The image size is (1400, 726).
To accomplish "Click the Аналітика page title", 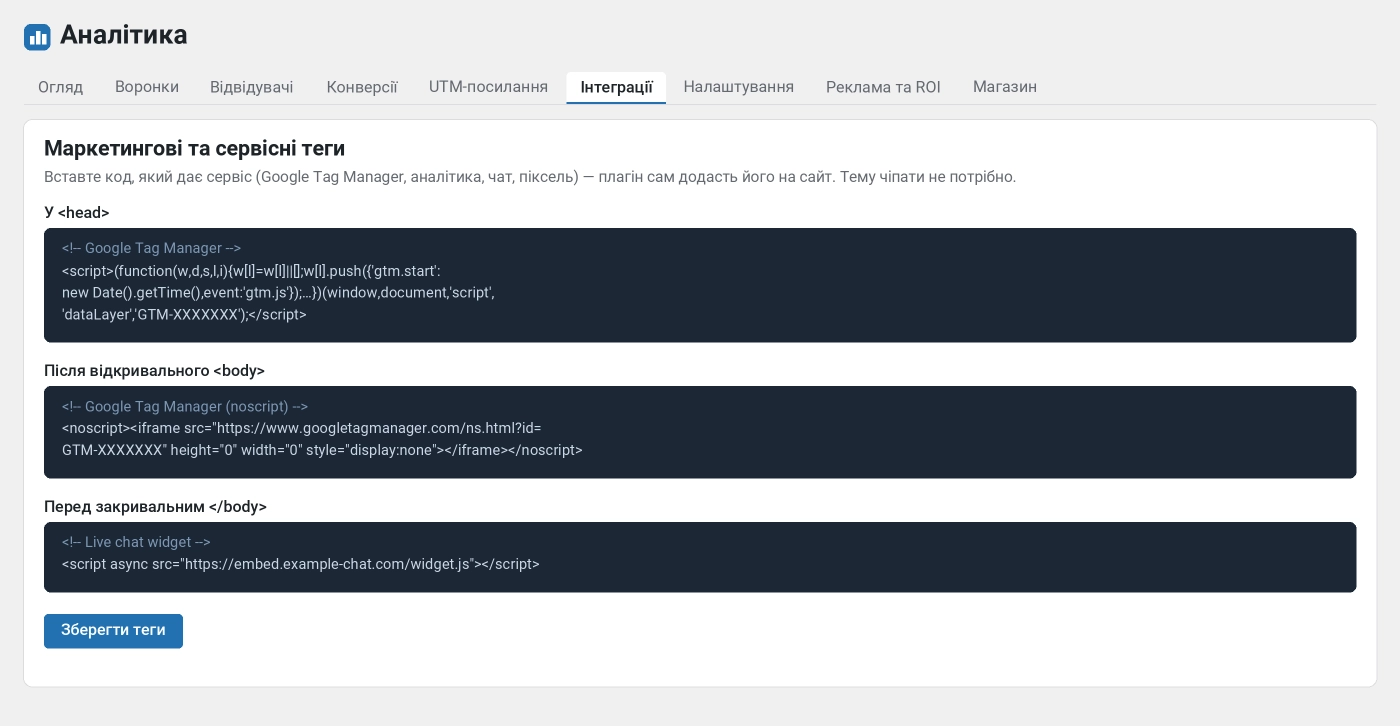I will (124, 35).
